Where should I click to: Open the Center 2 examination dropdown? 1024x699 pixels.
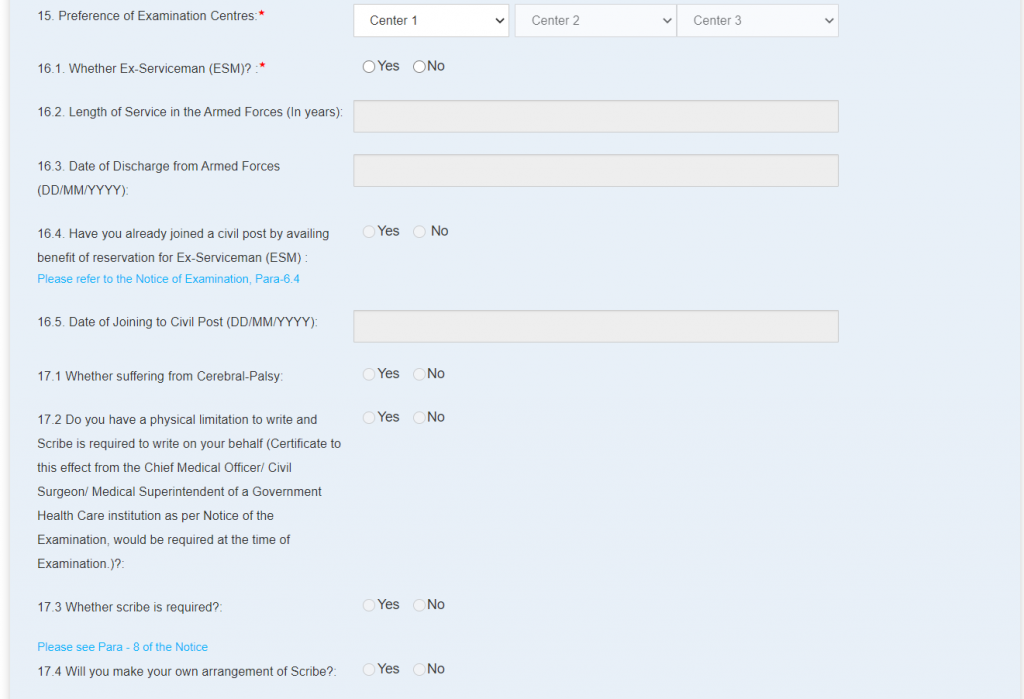pos(595,20)
